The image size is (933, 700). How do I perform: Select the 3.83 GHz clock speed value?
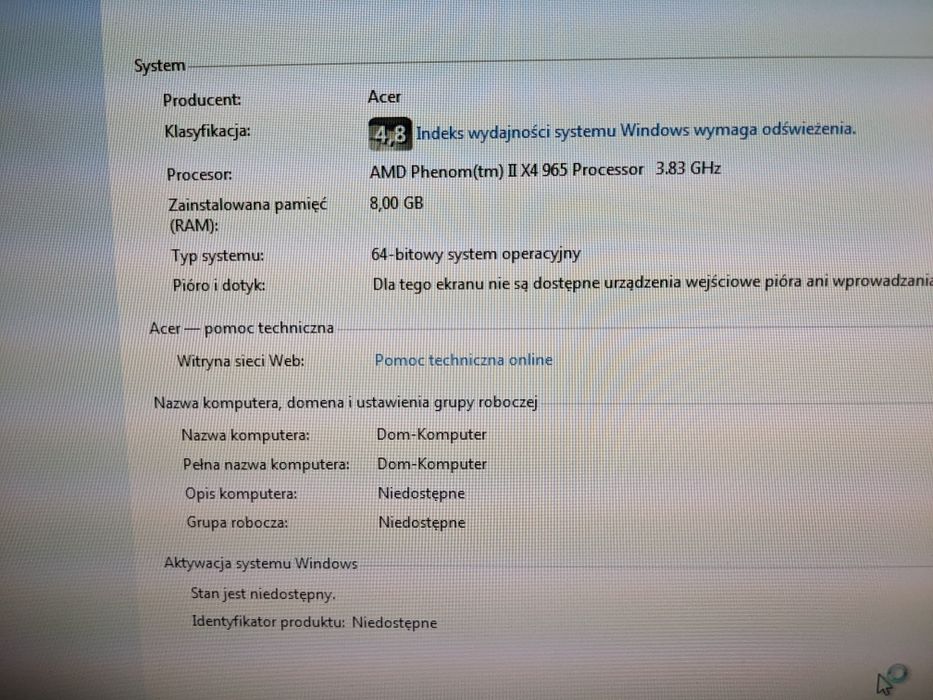(688, 168)
